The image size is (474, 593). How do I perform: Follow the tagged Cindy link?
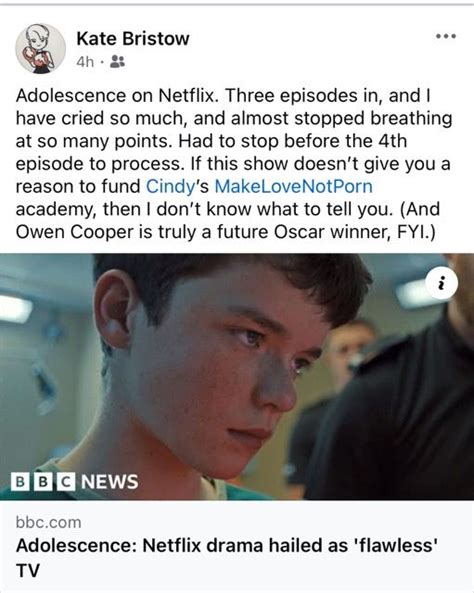click(170, 186)
